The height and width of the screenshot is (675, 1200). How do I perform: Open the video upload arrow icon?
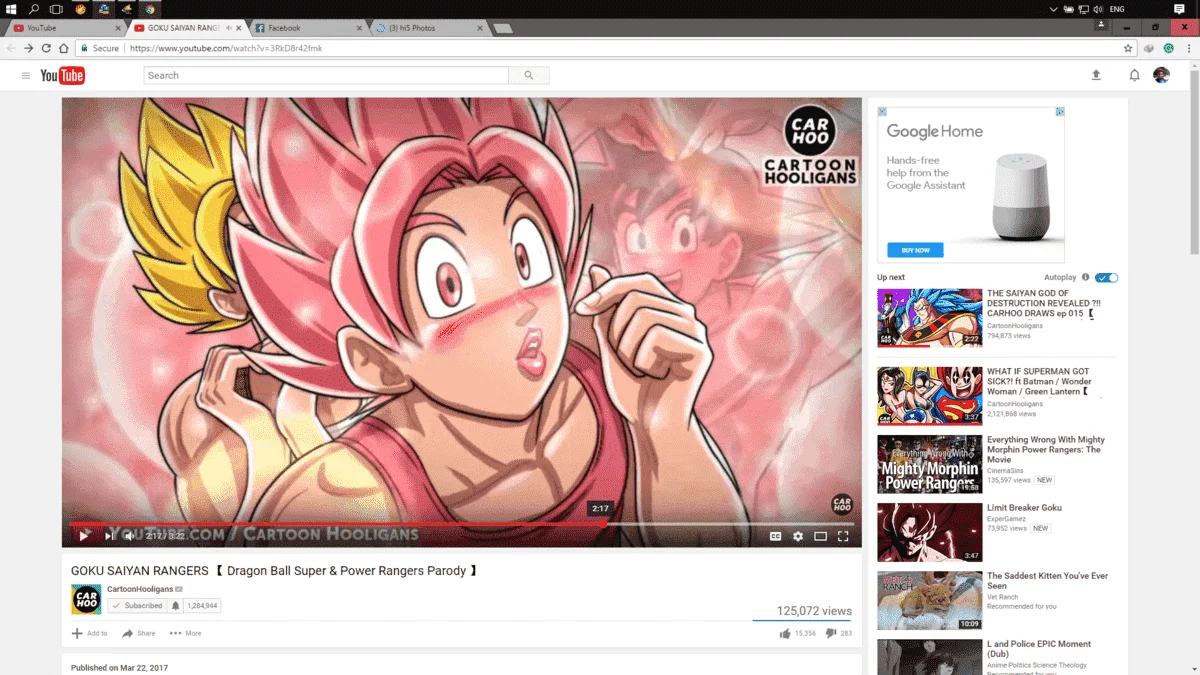pyautogui.click(x=1096, y=75)
